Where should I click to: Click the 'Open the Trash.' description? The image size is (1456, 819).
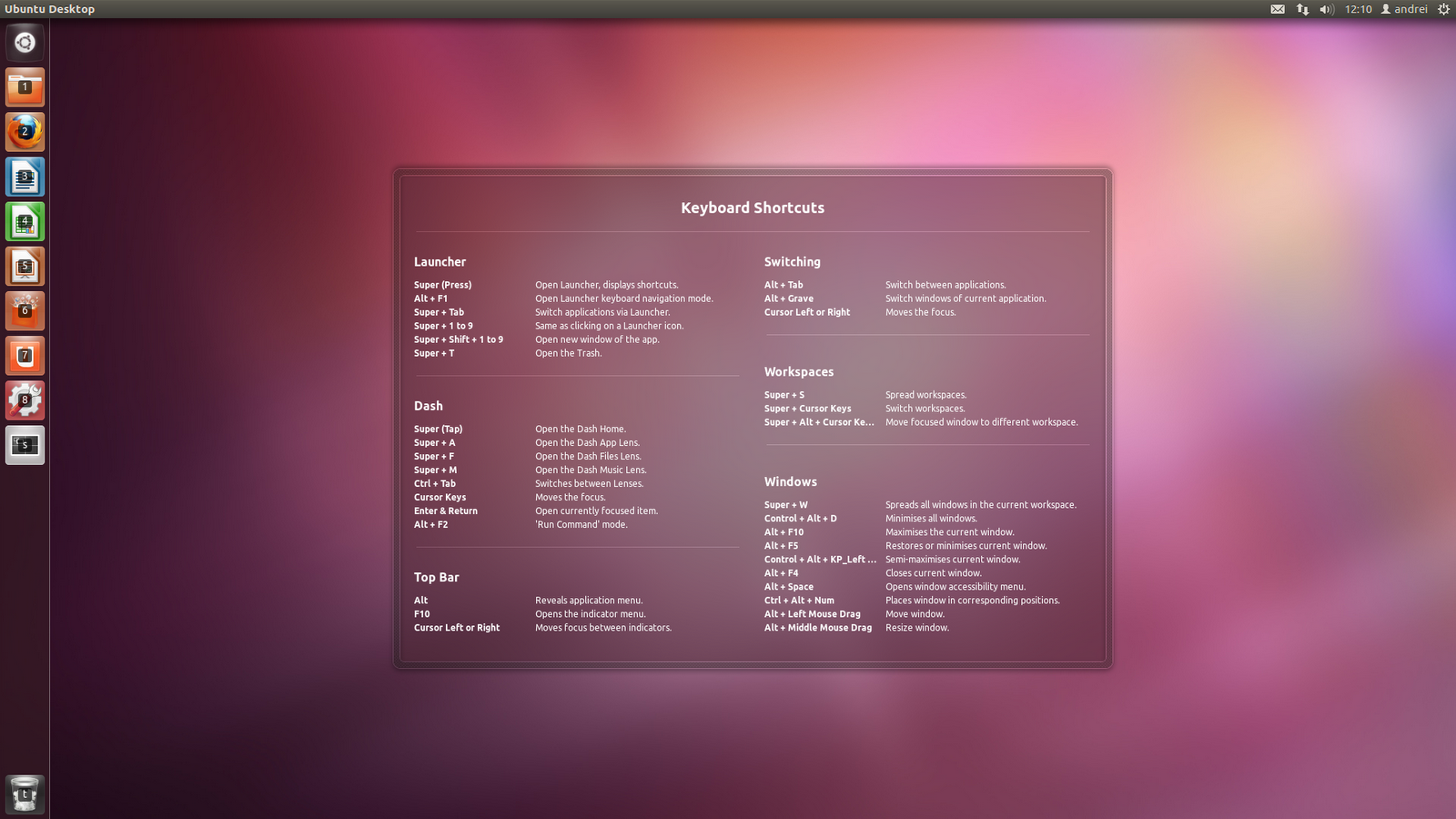569,353
